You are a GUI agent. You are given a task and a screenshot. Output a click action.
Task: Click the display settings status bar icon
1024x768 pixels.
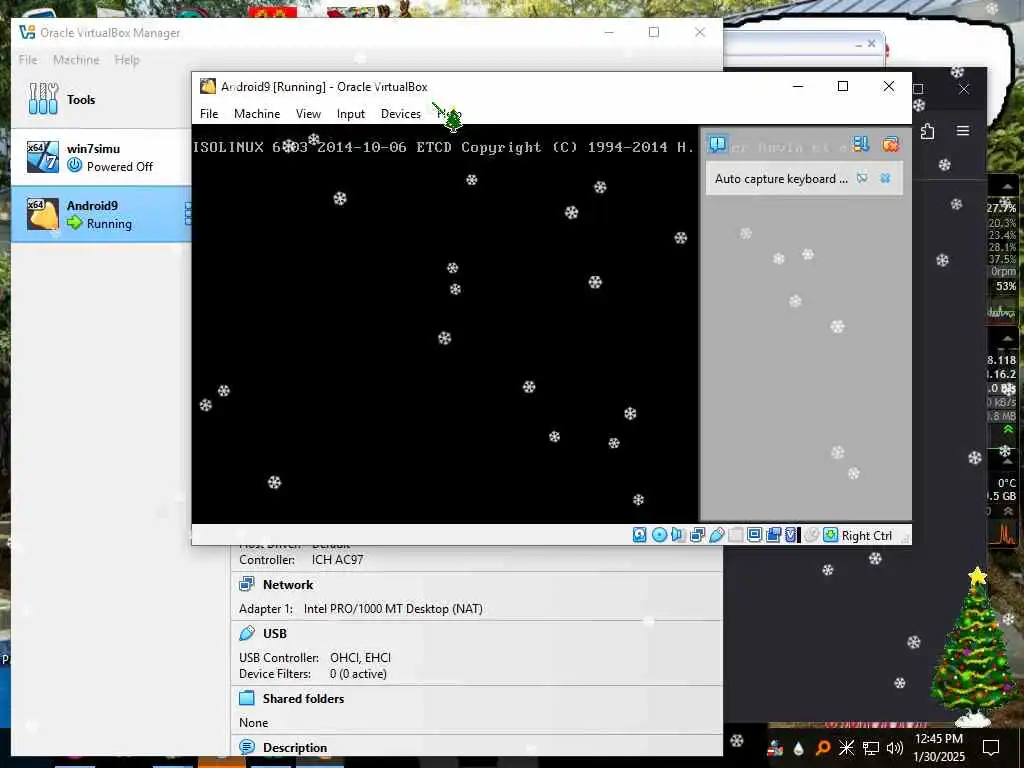click(754, 536)
